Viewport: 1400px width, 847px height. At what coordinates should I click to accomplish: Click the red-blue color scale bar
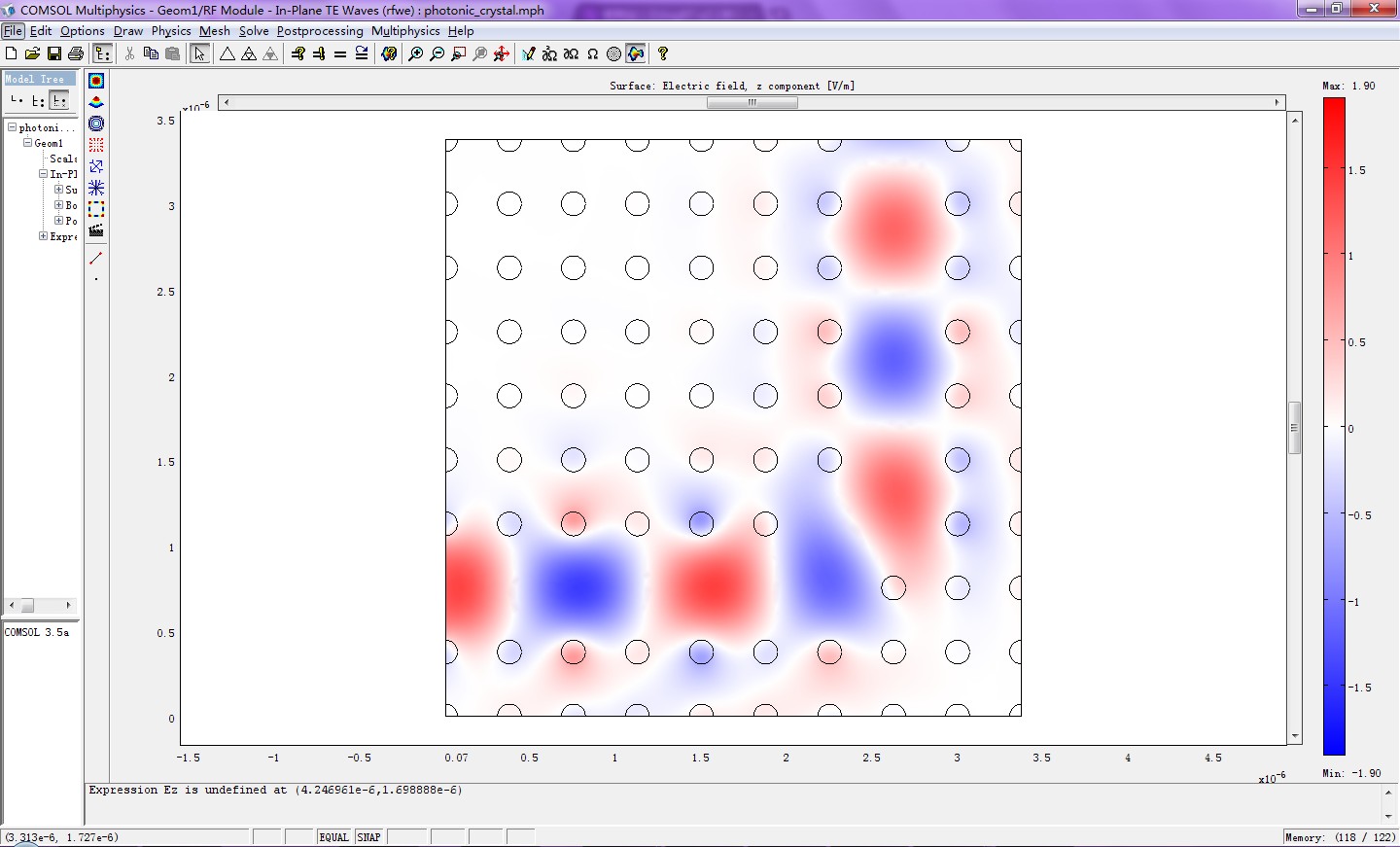point(1334,426)
